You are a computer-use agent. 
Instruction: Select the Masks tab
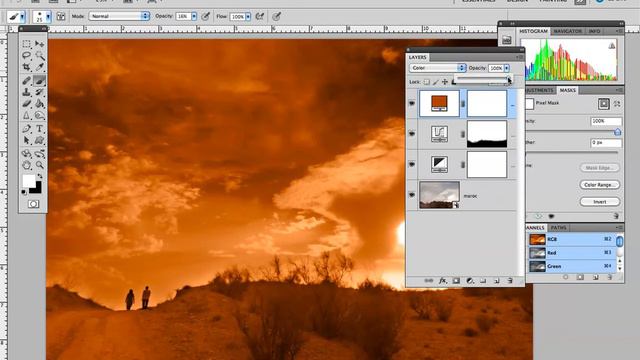(567, 90)
